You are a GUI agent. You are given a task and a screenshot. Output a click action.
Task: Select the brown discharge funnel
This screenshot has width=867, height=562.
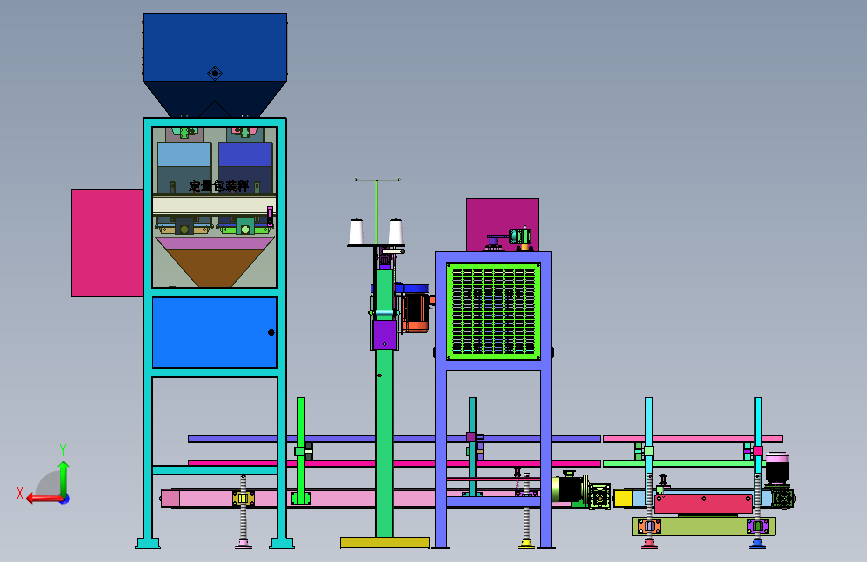(x=215, y=268)
